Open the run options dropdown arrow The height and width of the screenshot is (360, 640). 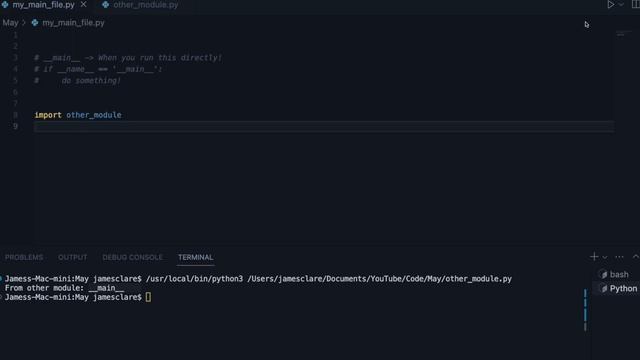(x=621, y=4)
